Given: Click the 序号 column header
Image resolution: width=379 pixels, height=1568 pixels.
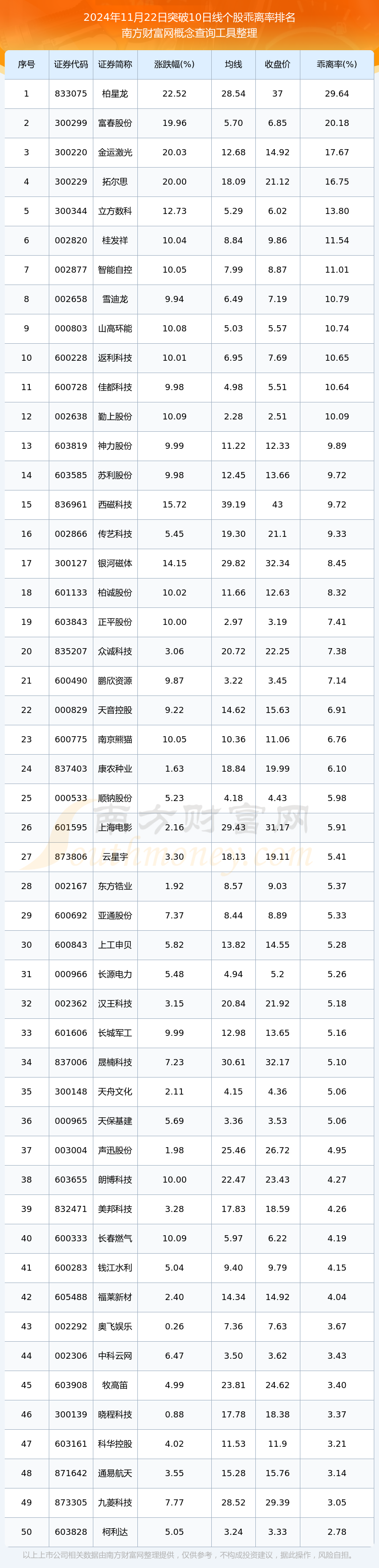Looking at the screenshot, I should [26, 64].
